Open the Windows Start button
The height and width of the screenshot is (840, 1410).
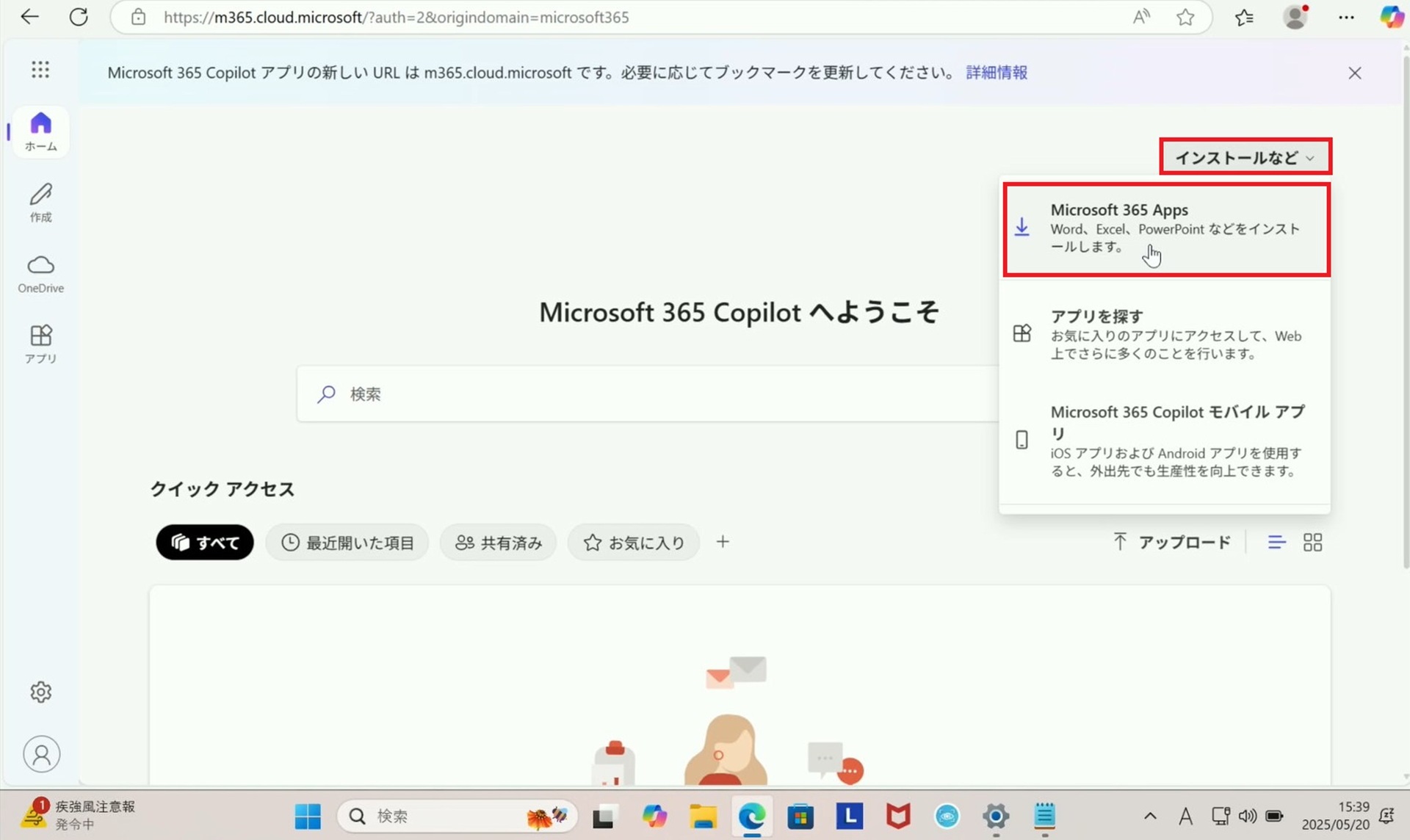click(x=308, y=816)
